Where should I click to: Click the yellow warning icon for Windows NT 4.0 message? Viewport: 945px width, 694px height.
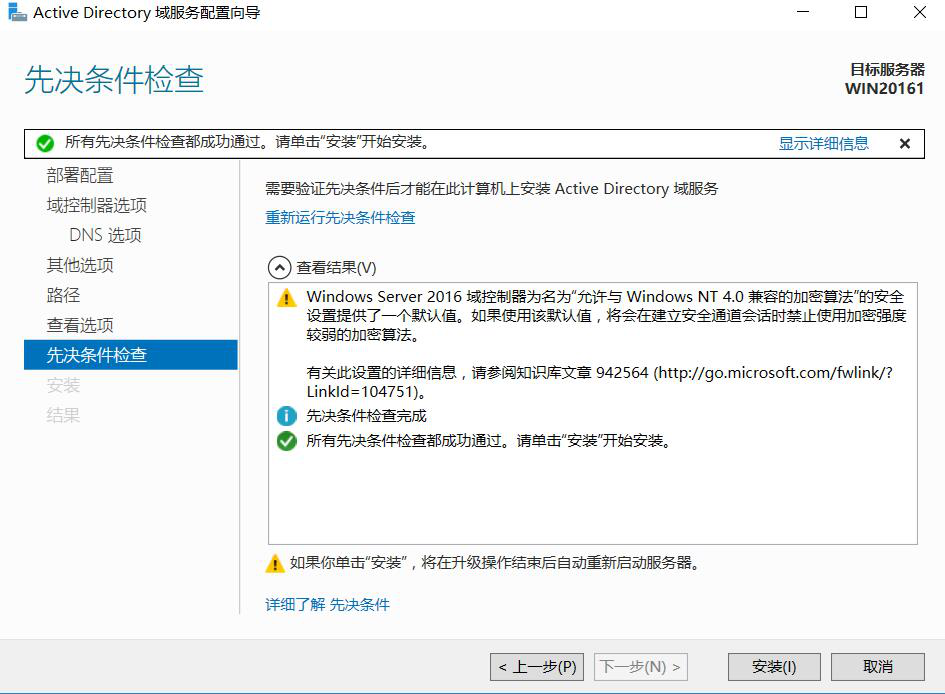tap(286, 298)
